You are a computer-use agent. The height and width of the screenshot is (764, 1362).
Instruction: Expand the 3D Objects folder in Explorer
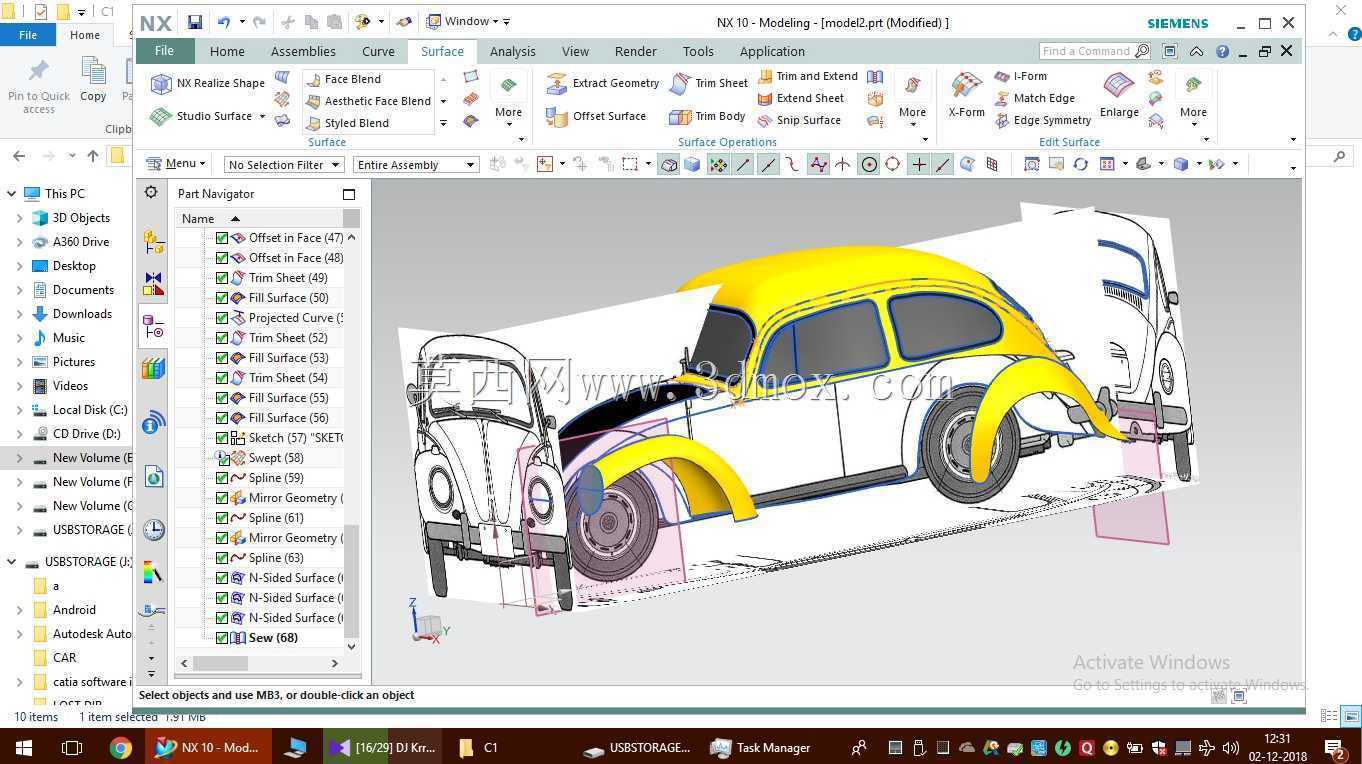(19, 218)
